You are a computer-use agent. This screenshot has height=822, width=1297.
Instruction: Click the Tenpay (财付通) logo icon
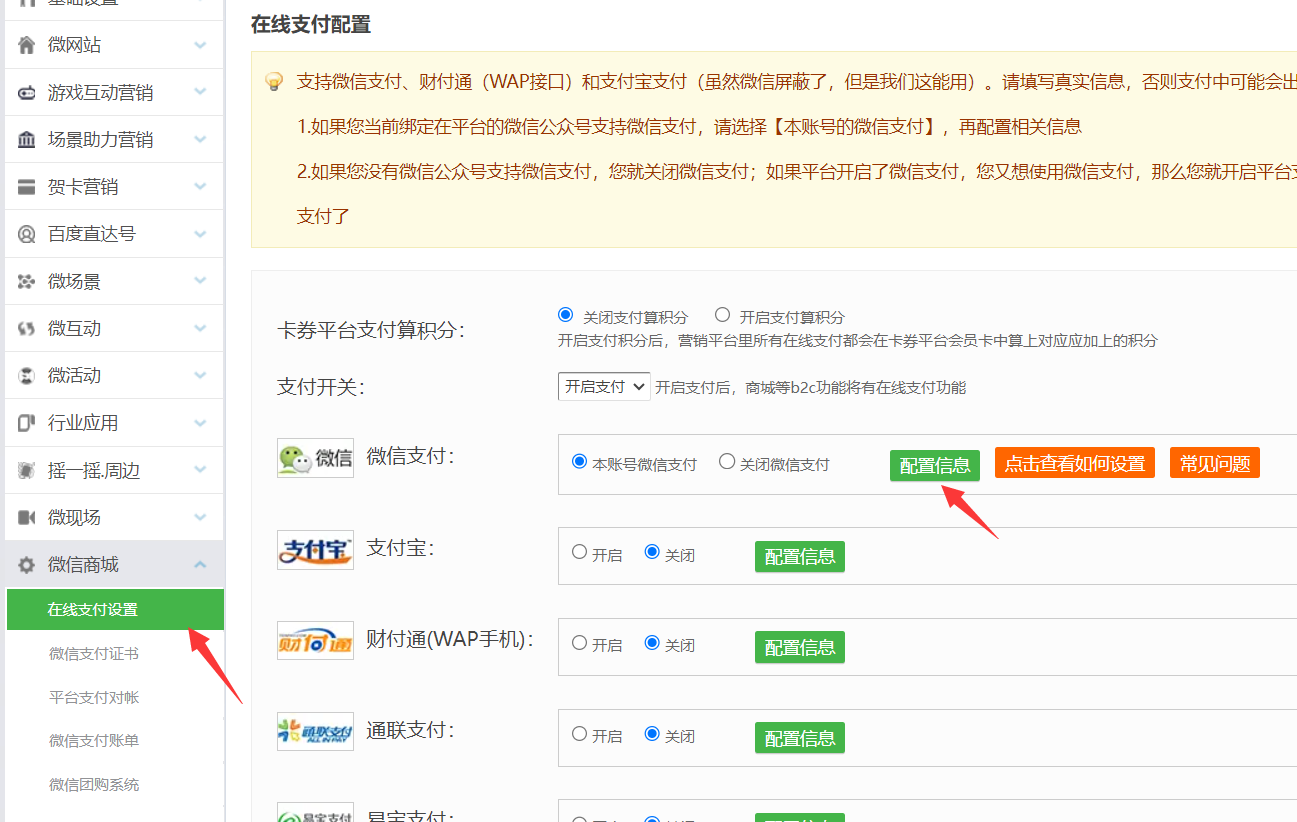pos(315,641)
